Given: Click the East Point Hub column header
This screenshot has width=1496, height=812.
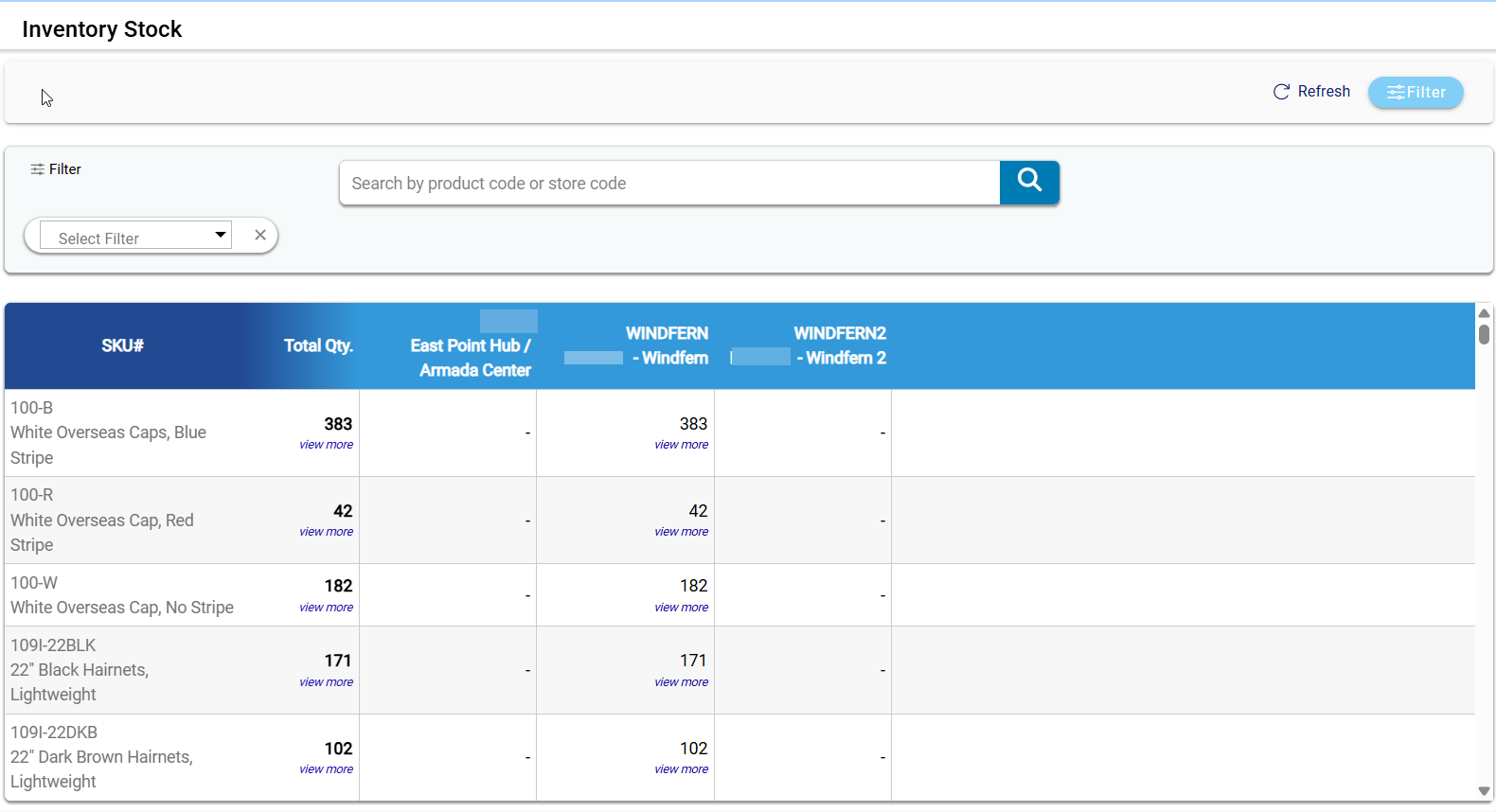Looking at the screenshot, I should (x=471, y=358).
